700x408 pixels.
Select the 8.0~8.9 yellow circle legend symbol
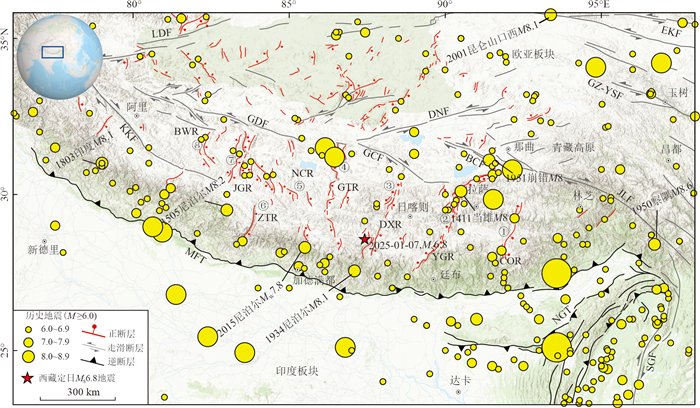[28, 356]
